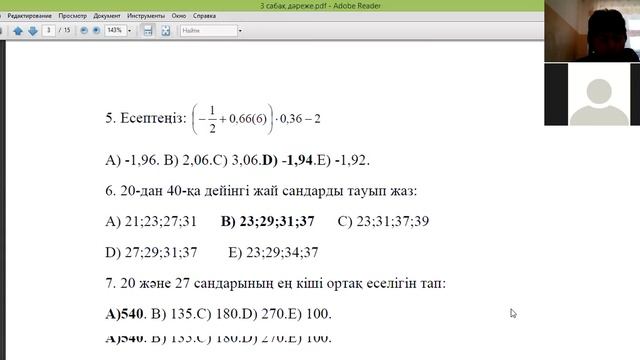Image resolution: width=640 pixels, height=360 pixels.
Task: Open the zoom percentage dropdown arrow
Action: point(129,31)
